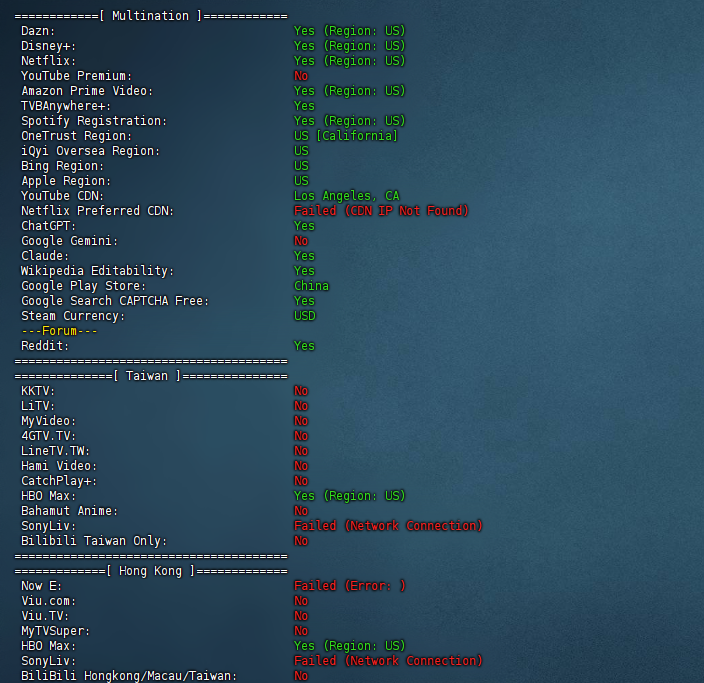
Task: Click the Multination section header
Action: click(x=151, y=16)
